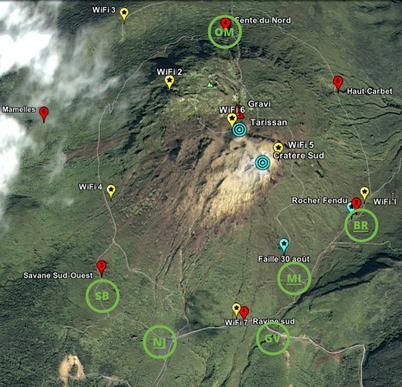Click the red Savane Sud-Ouest pin
This screenshot has width=402, height=387.
[101, 268]
